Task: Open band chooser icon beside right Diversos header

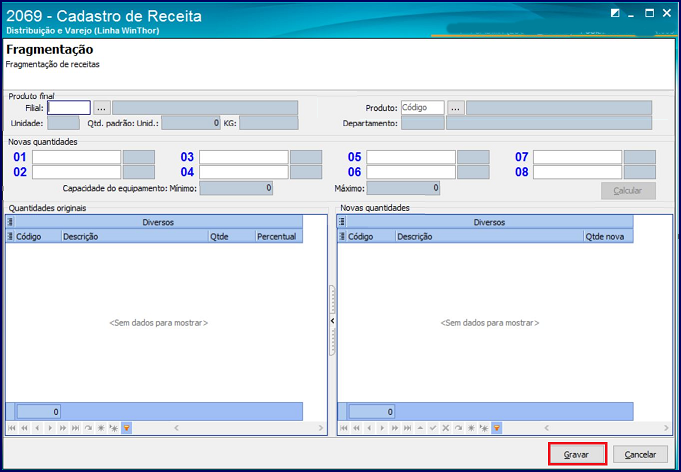Action: point(342,222)
